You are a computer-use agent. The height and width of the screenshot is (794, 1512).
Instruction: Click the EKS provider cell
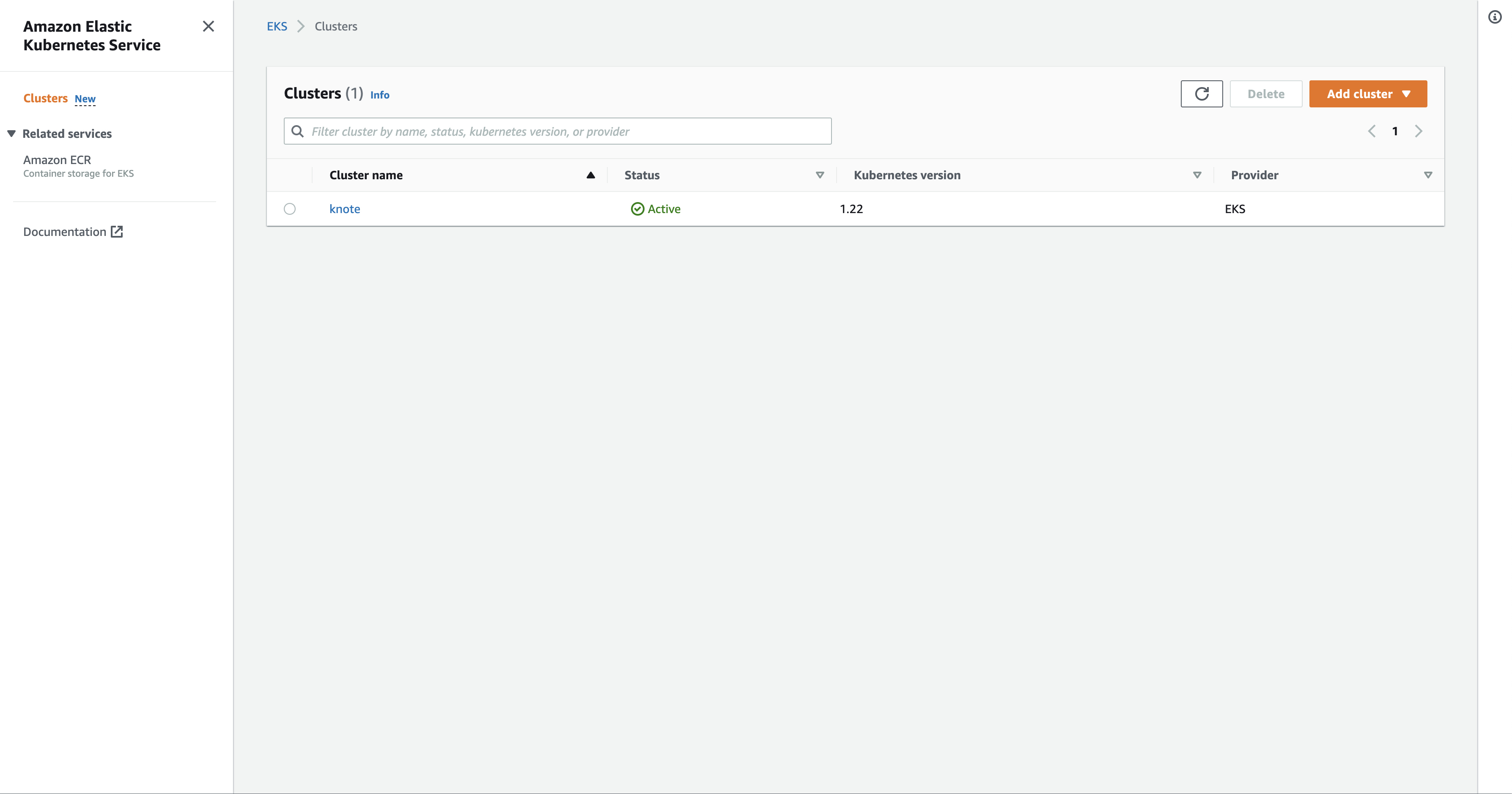point(1235,209)
